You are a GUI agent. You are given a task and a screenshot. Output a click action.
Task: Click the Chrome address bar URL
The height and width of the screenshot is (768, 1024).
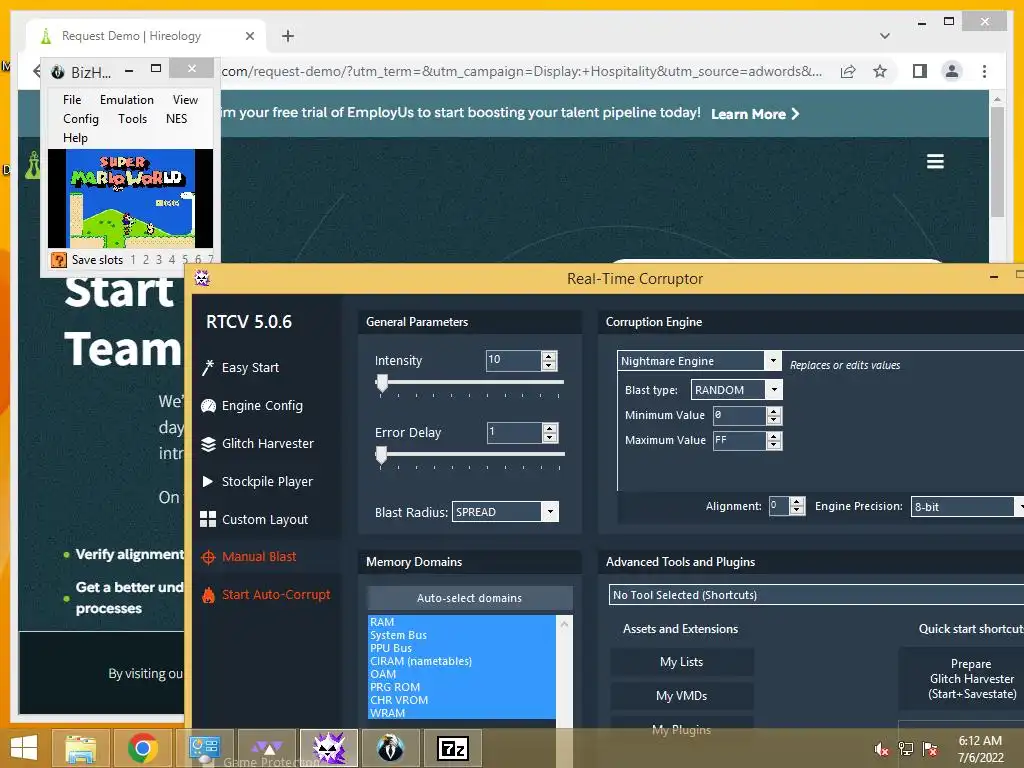(x=521, y=71)
